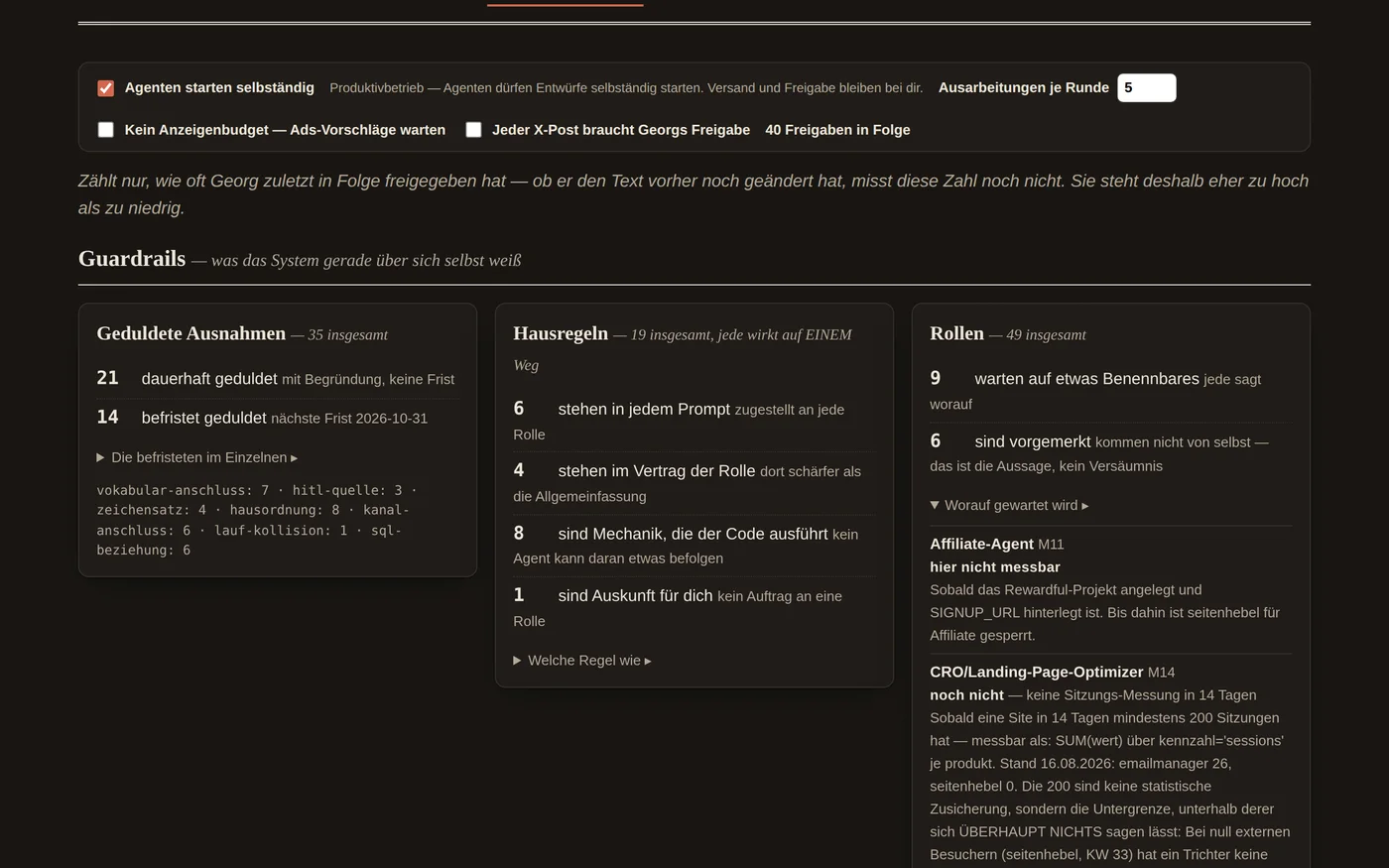Click '6 sind vorgemerkt' row
The height and width of the screenshot is (868, 1389).
click(x=1110, y=452)
